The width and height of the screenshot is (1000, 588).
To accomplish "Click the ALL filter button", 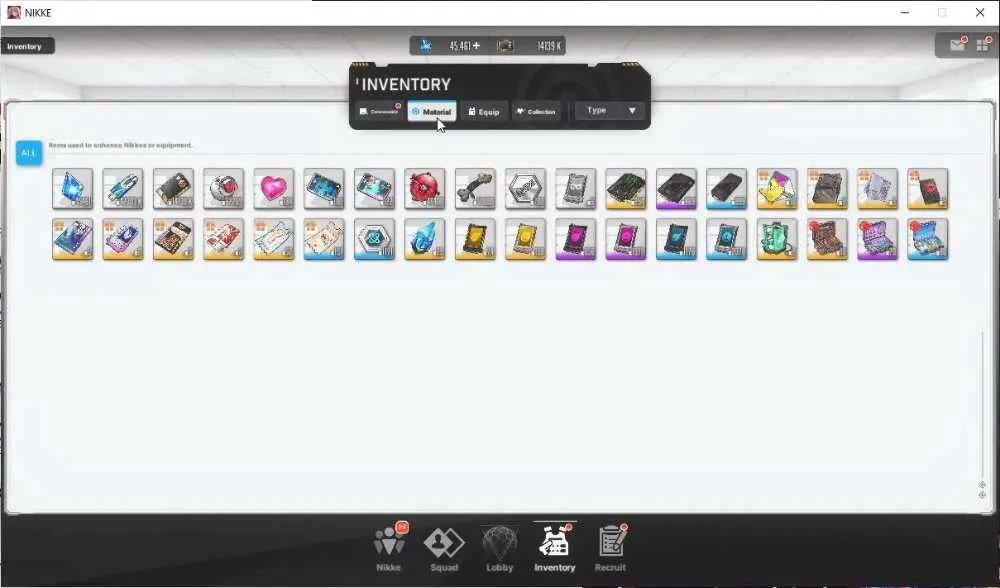I will (29, 153).
